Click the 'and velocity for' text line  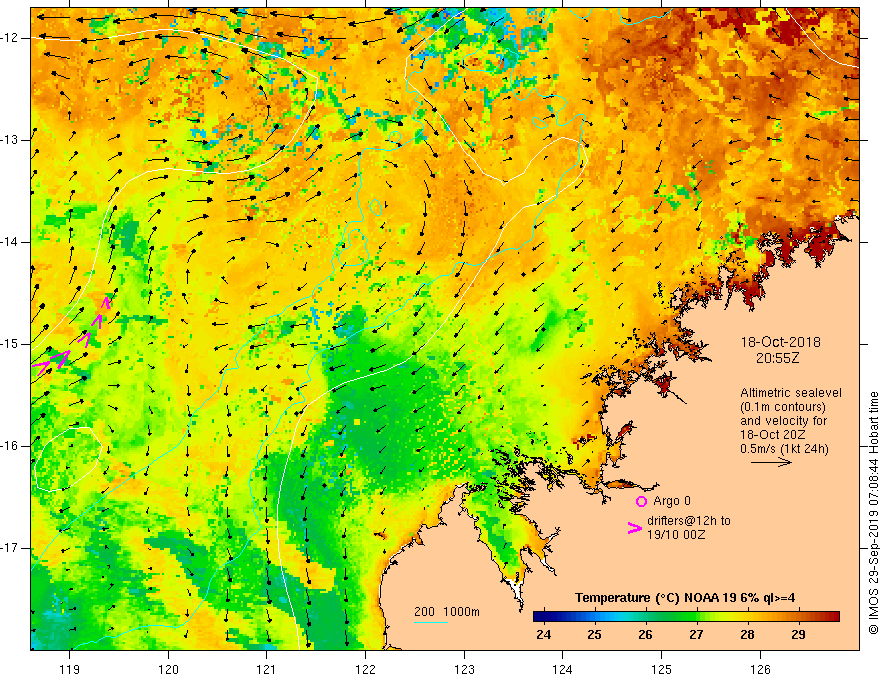[783, 421]
